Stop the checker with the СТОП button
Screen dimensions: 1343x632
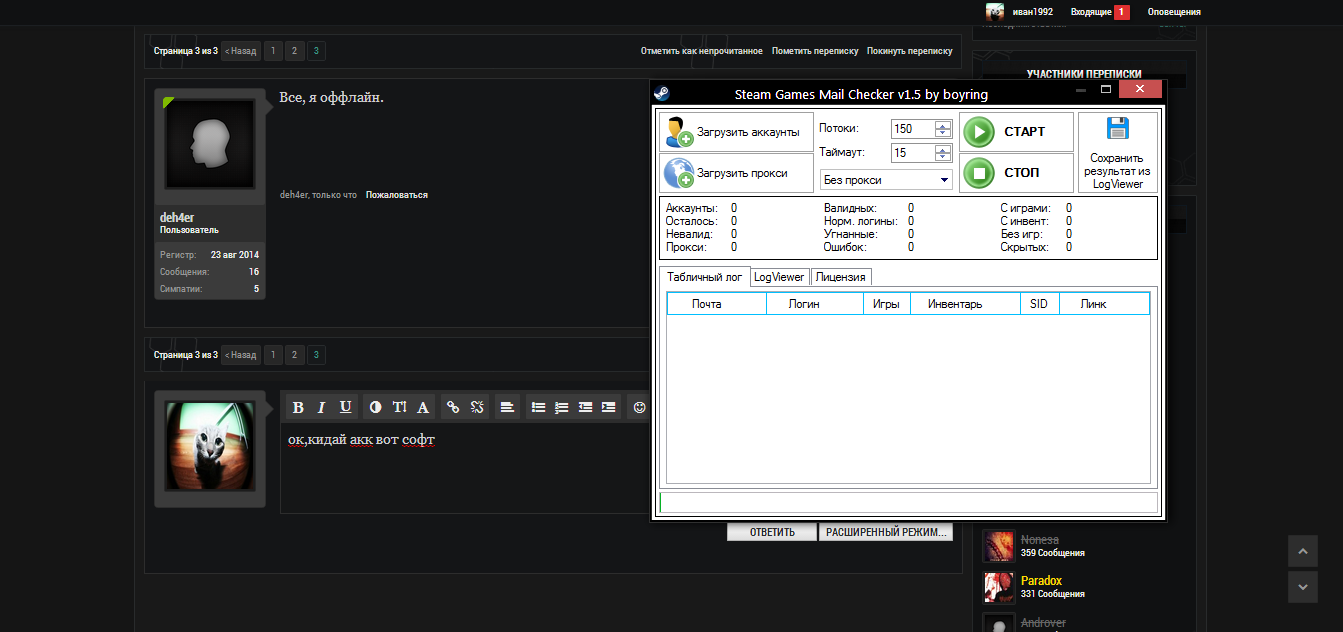coord(1016,173)
